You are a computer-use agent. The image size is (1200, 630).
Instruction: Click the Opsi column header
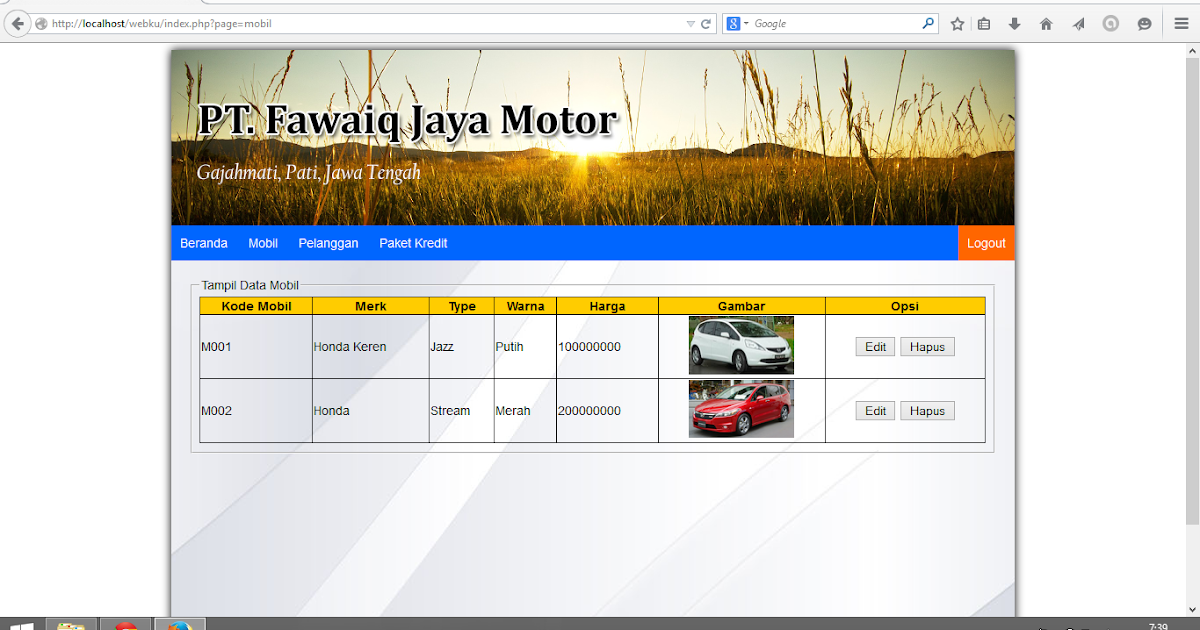[x=905, y=306]
